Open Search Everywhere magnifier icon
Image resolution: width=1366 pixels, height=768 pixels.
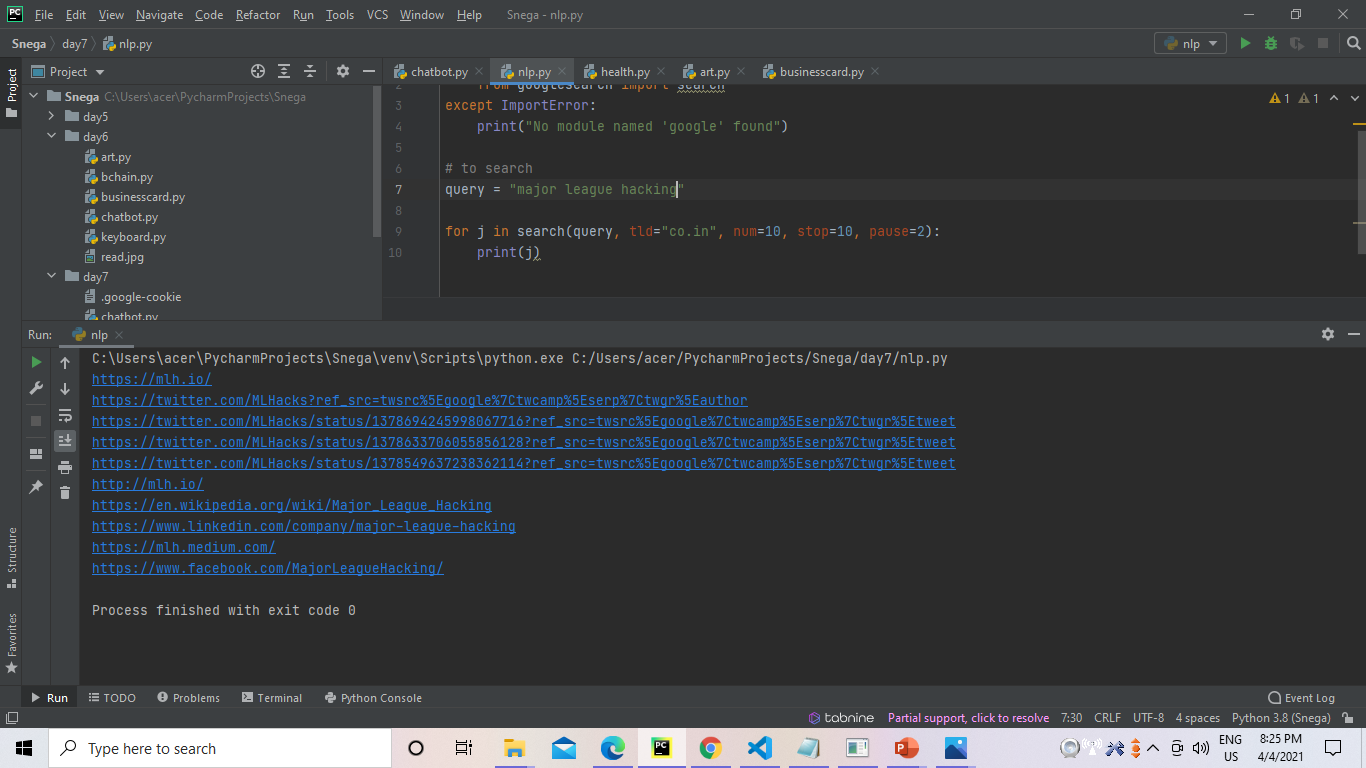pyautogui.click(x=1353, y=44)
